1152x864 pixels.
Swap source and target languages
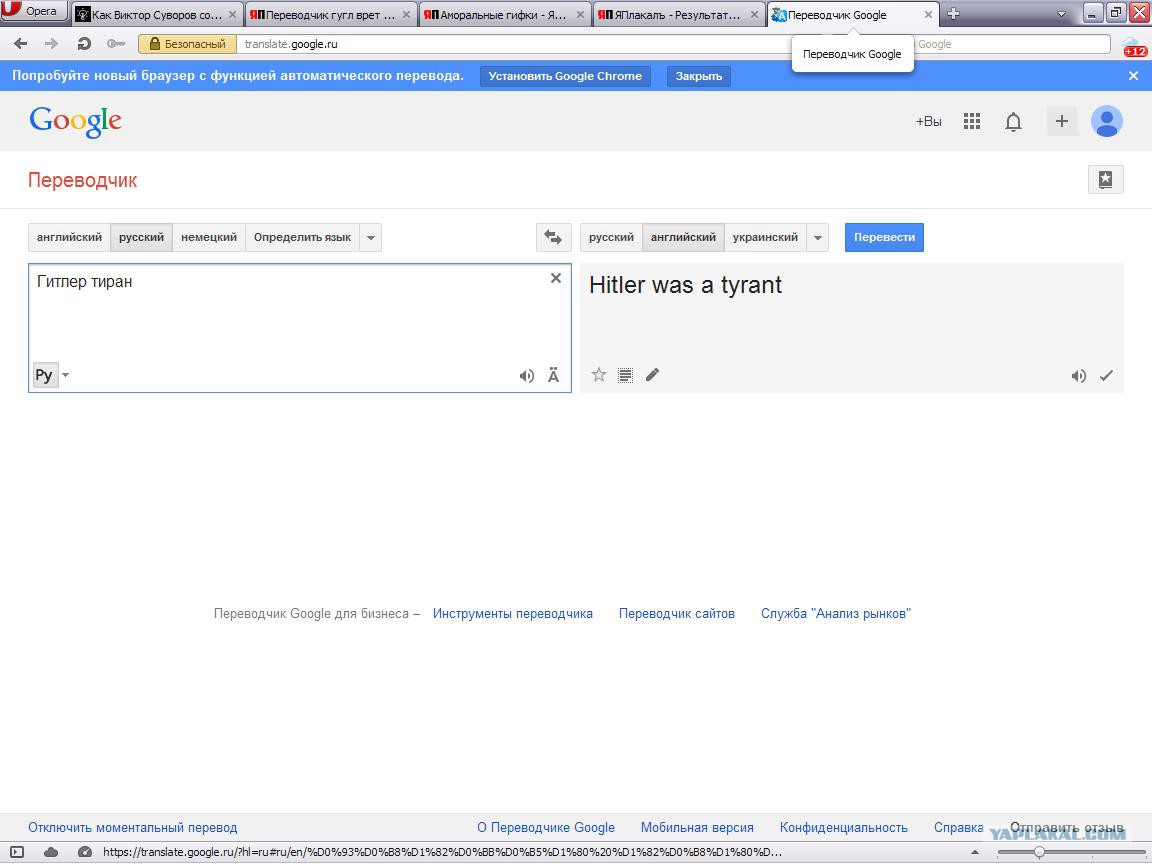[553, 237]
